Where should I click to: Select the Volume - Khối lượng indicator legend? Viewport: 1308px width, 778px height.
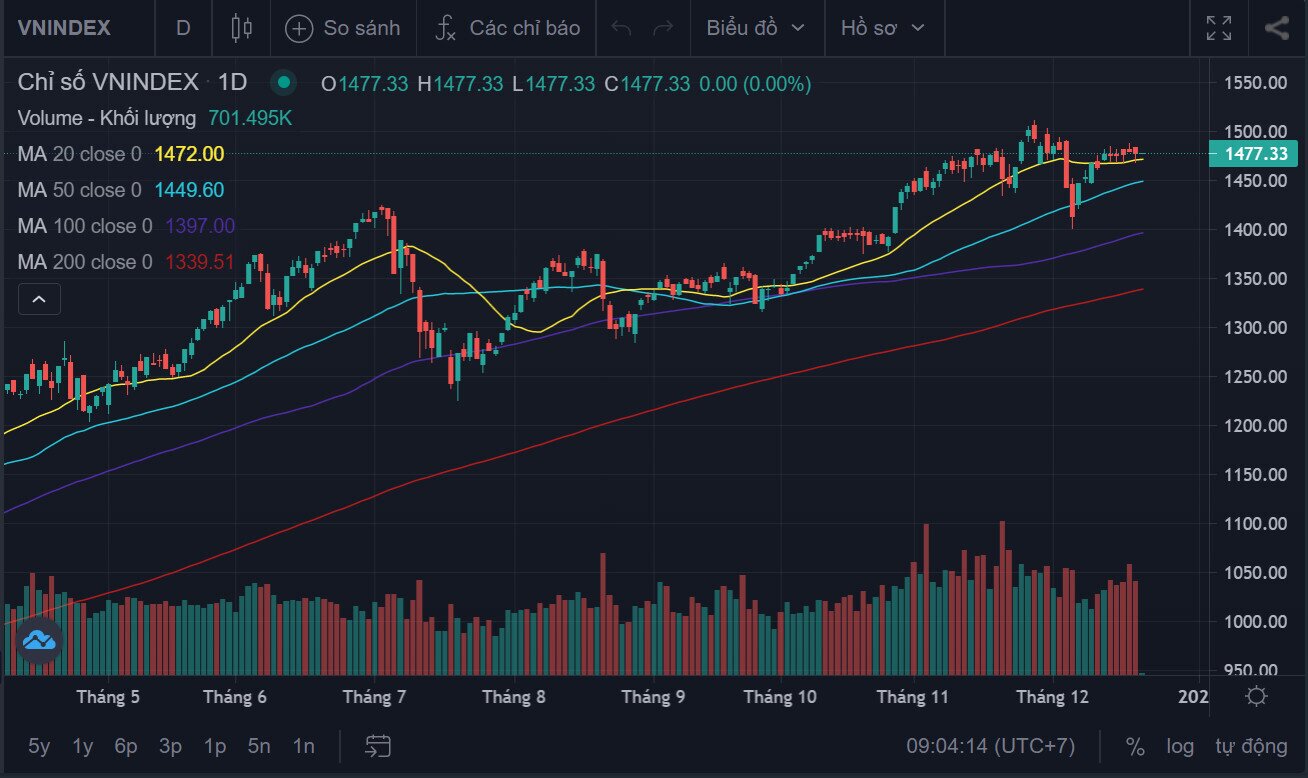[107, 118]
